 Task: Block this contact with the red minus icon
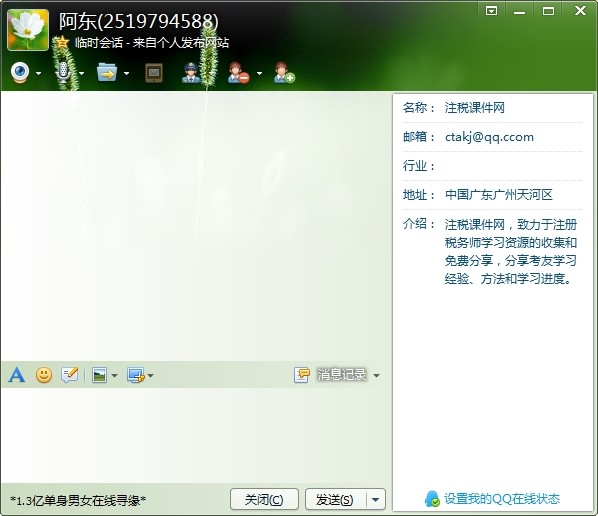(x=238, y=72)
